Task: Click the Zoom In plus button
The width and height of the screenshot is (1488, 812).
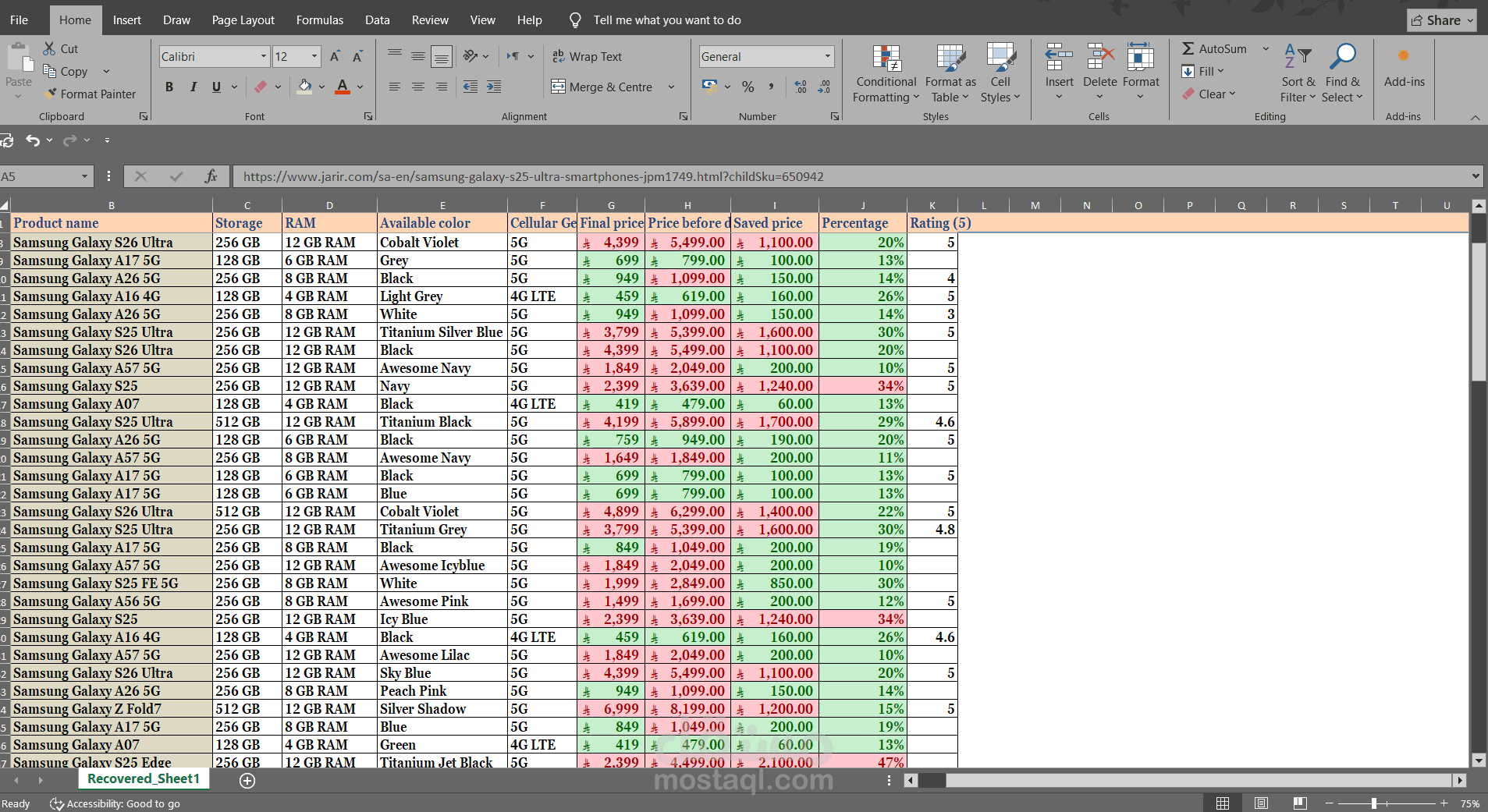Action: tap(1444, 803)
